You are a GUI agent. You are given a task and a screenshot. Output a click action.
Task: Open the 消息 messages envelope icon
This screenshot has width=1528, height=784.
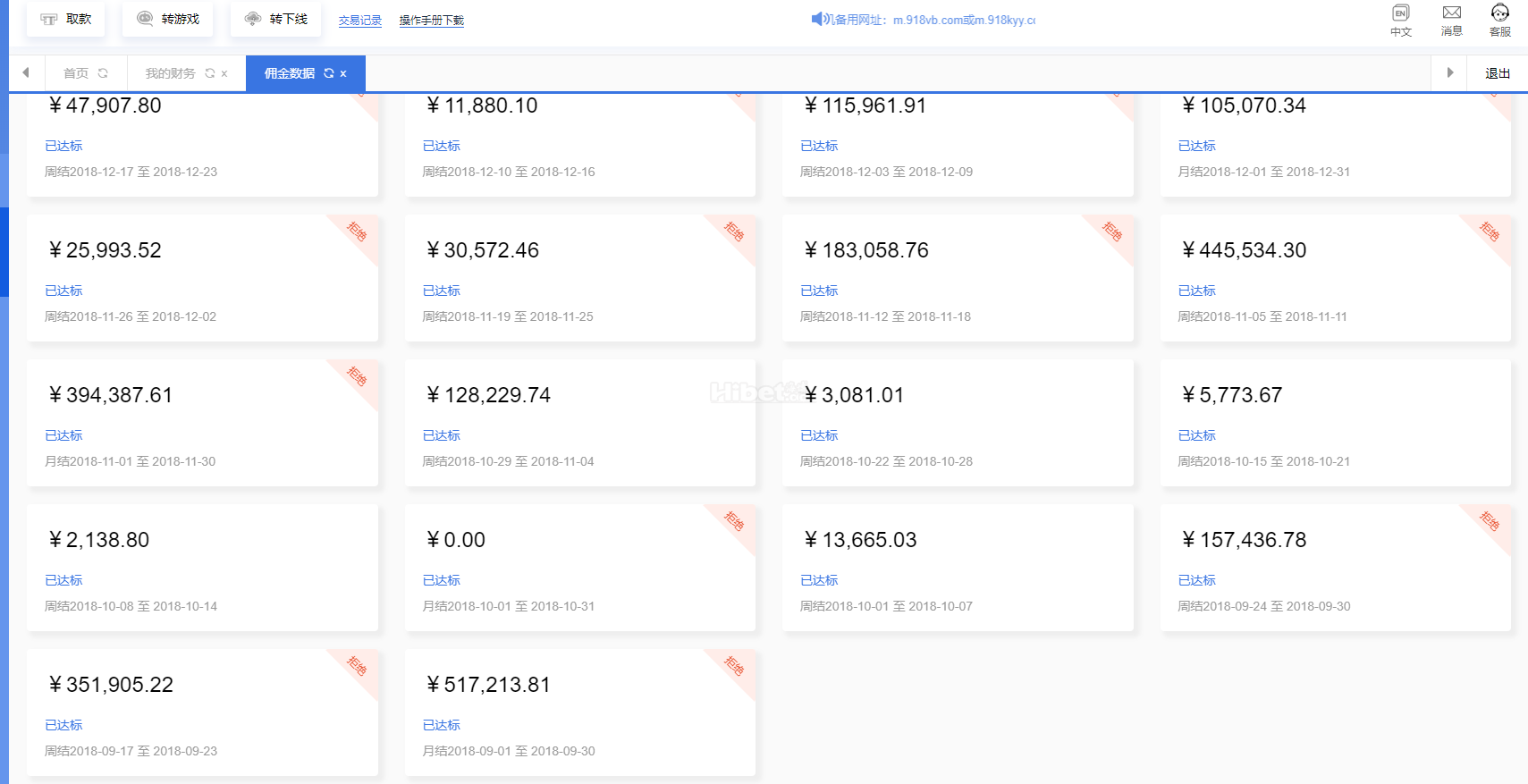pyautogui.click(x=1451, y=21)
